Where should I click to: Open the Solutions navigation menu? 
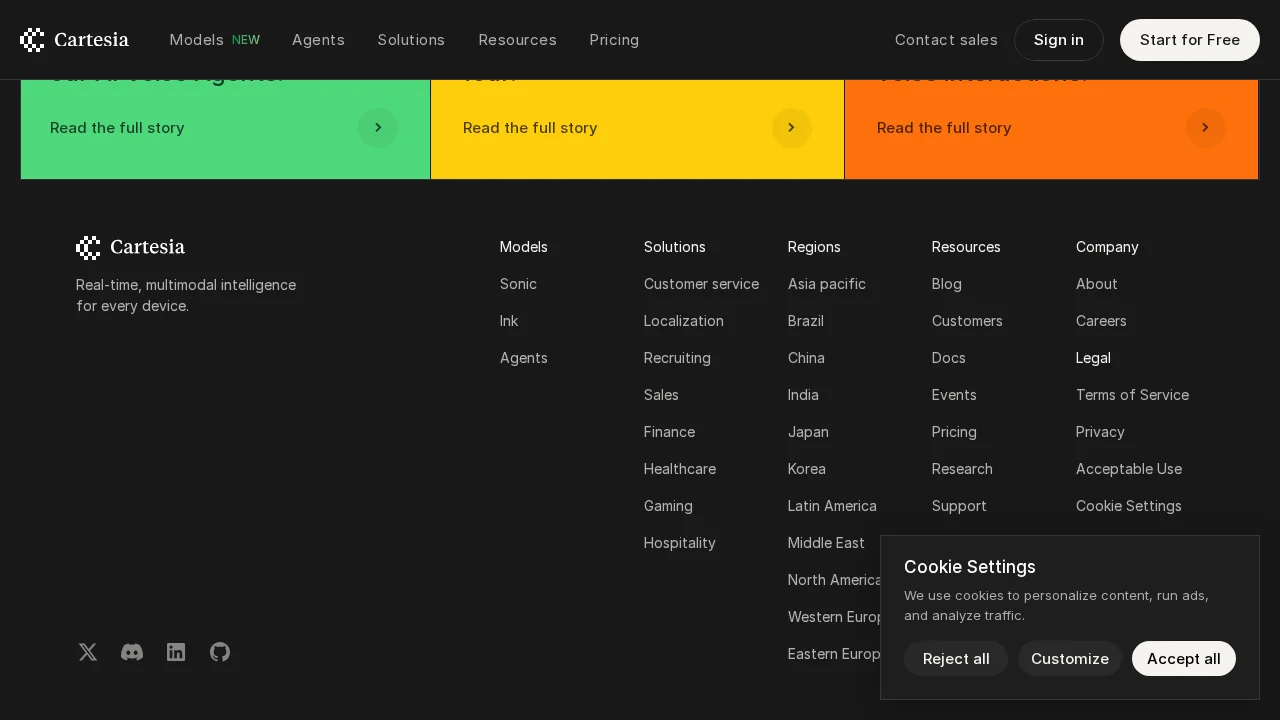411,40
